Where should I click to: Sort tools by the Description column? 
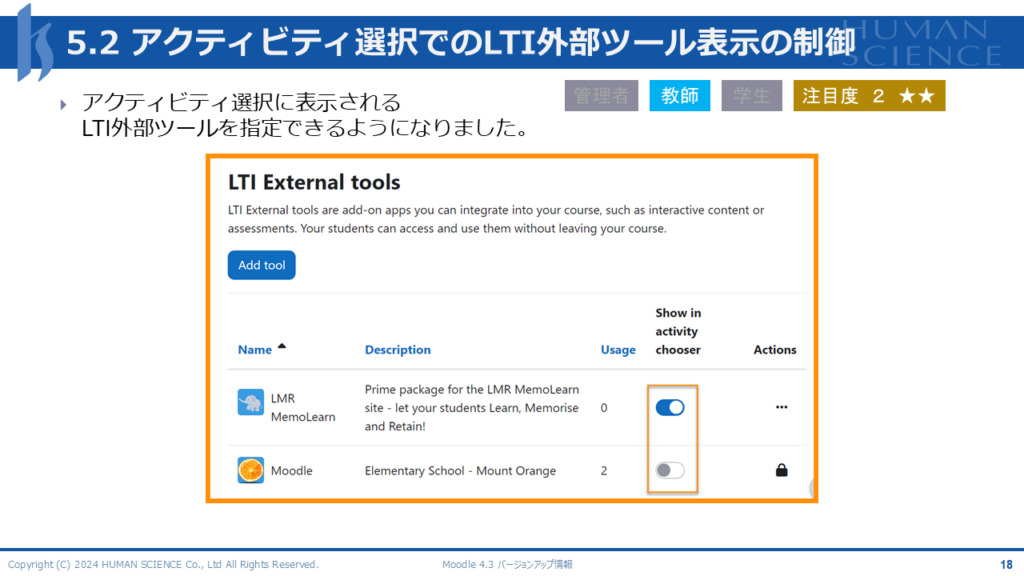pos(398,350)
